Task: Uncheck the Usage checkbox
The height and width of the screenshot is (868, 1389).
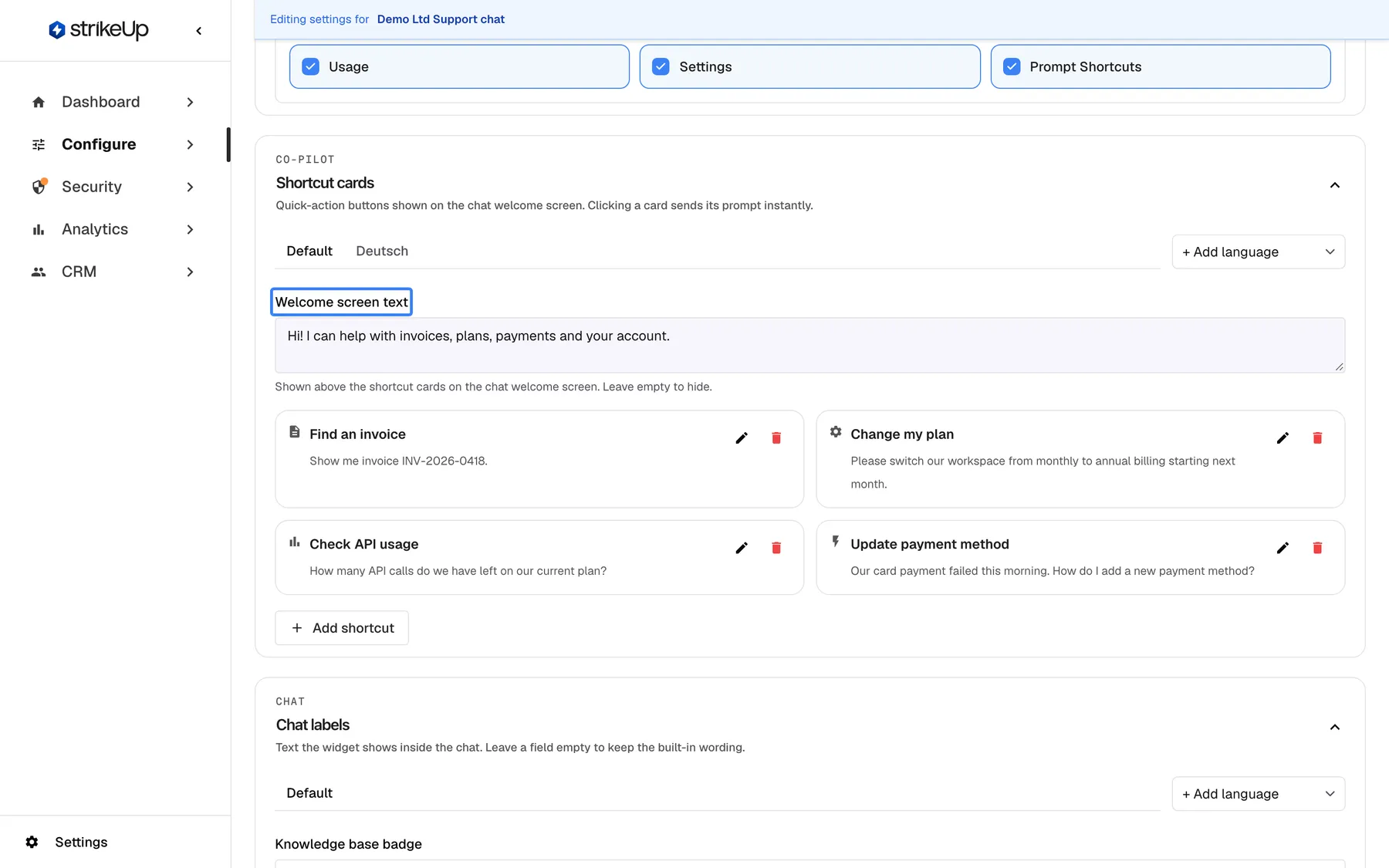Action: pyautogui.click(x=311, y=66)
